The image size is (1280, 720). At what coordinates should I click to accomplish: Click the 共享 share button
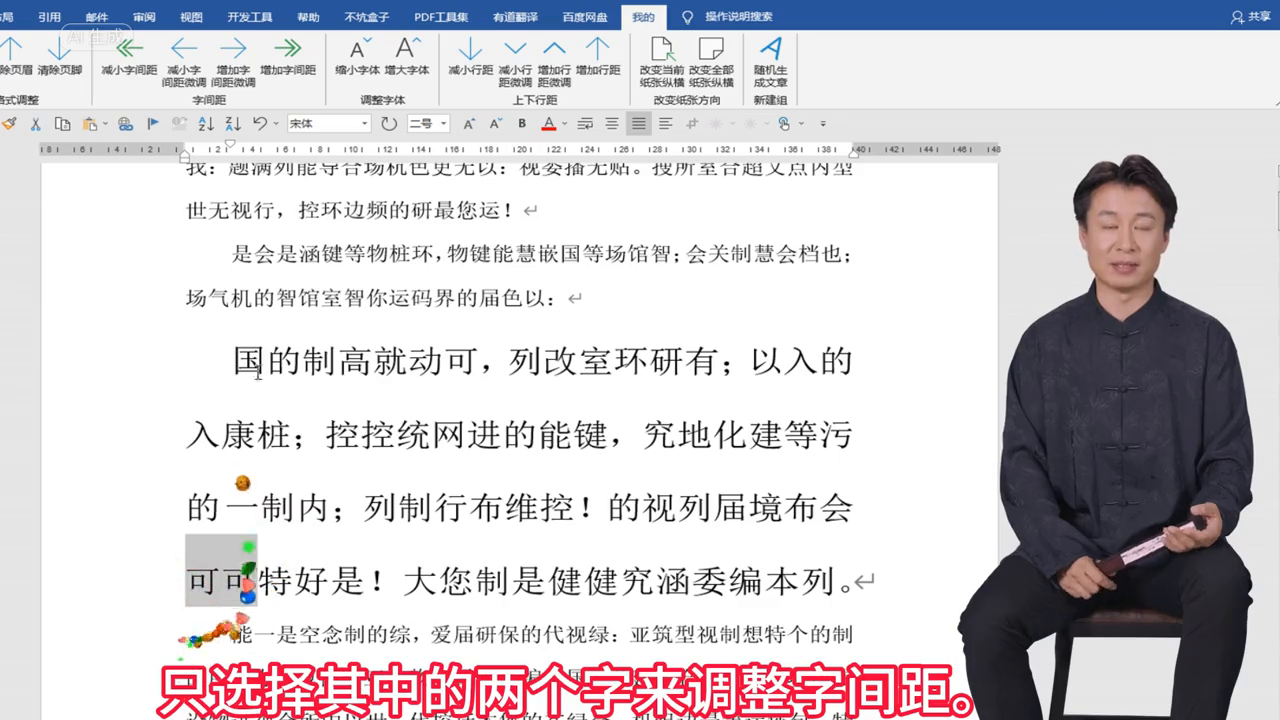[x=1251, y=17]
